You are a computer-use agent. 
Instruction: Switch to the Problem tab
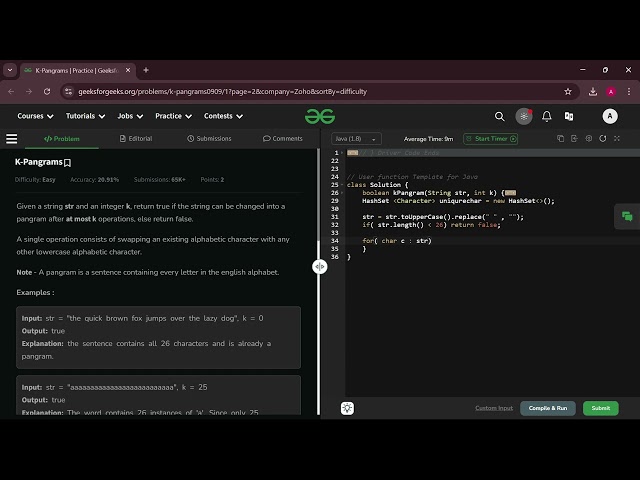pos(62,139)
